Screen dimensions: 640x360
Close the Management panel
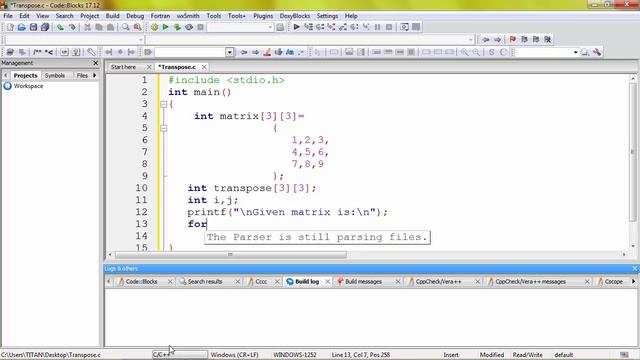click(96, 63)
